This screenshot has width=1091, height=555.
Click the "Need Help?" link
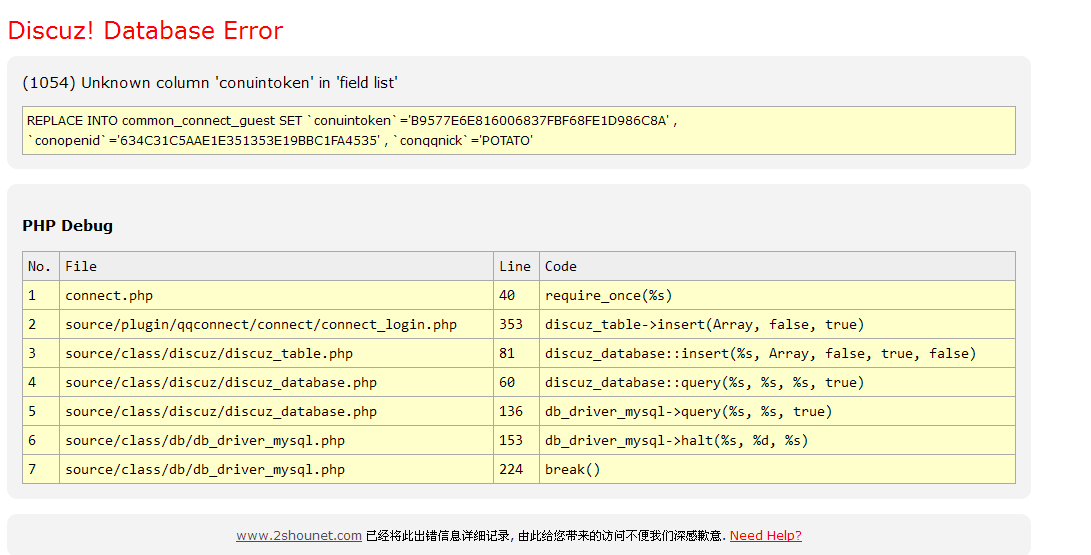765,536
